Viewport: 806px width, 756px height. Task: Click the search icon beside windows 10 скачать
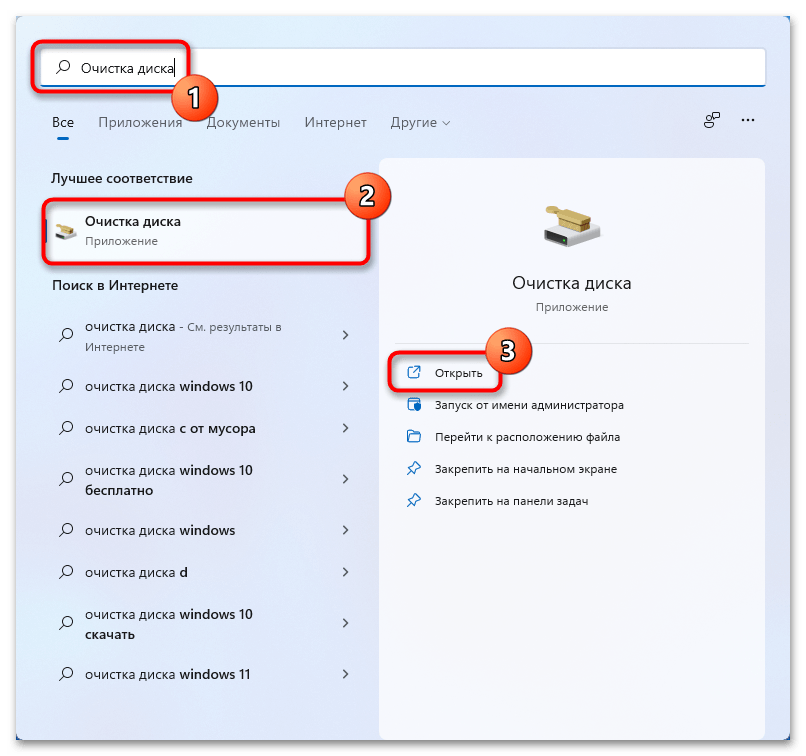(66, 623)
